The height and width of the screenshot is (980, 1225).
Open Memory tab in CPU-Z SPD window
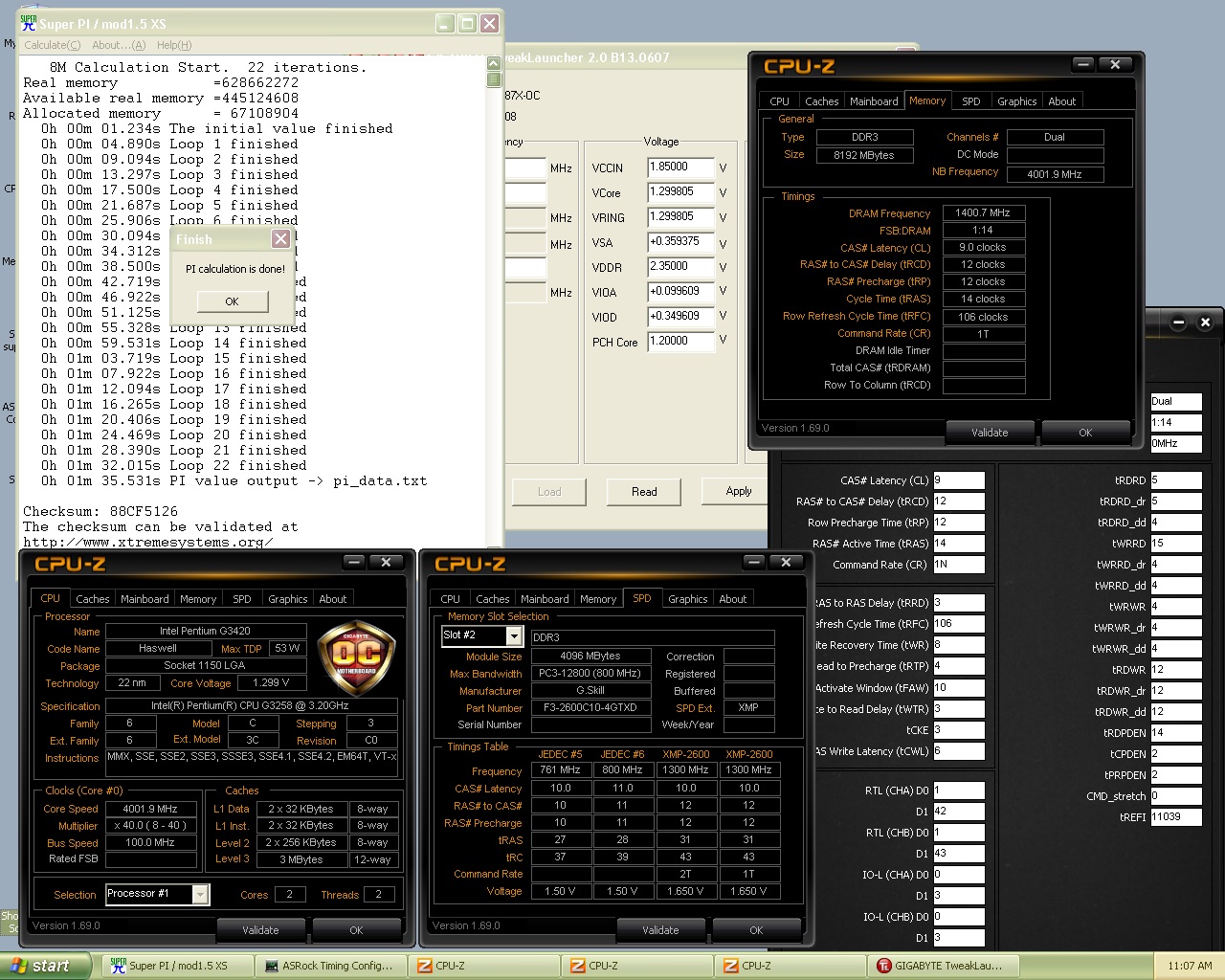tap(598, 599)
